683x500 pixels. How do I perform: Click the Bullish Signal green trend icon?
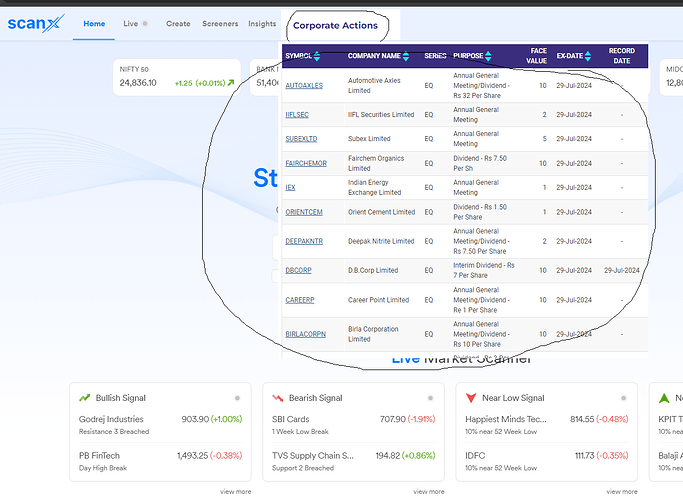click(85, 398)
